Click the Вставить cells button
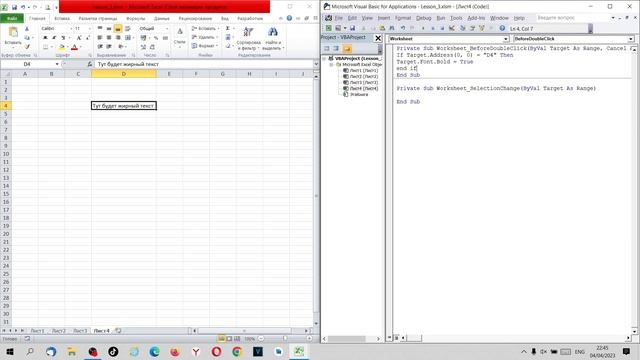 click(205, 29)
